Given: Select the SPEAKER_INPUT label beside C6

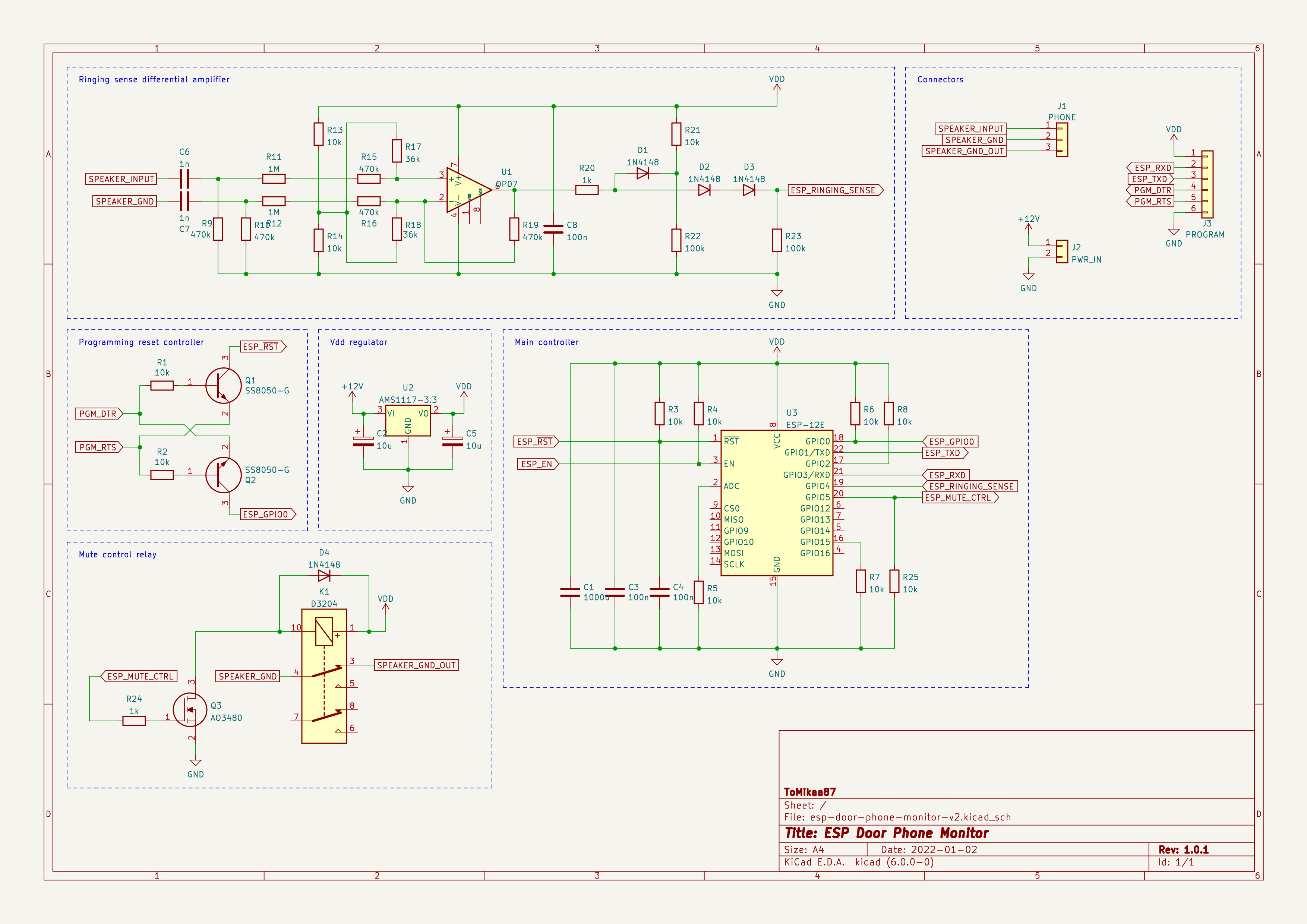Looking at the screenshot, I should click(121, 179).
